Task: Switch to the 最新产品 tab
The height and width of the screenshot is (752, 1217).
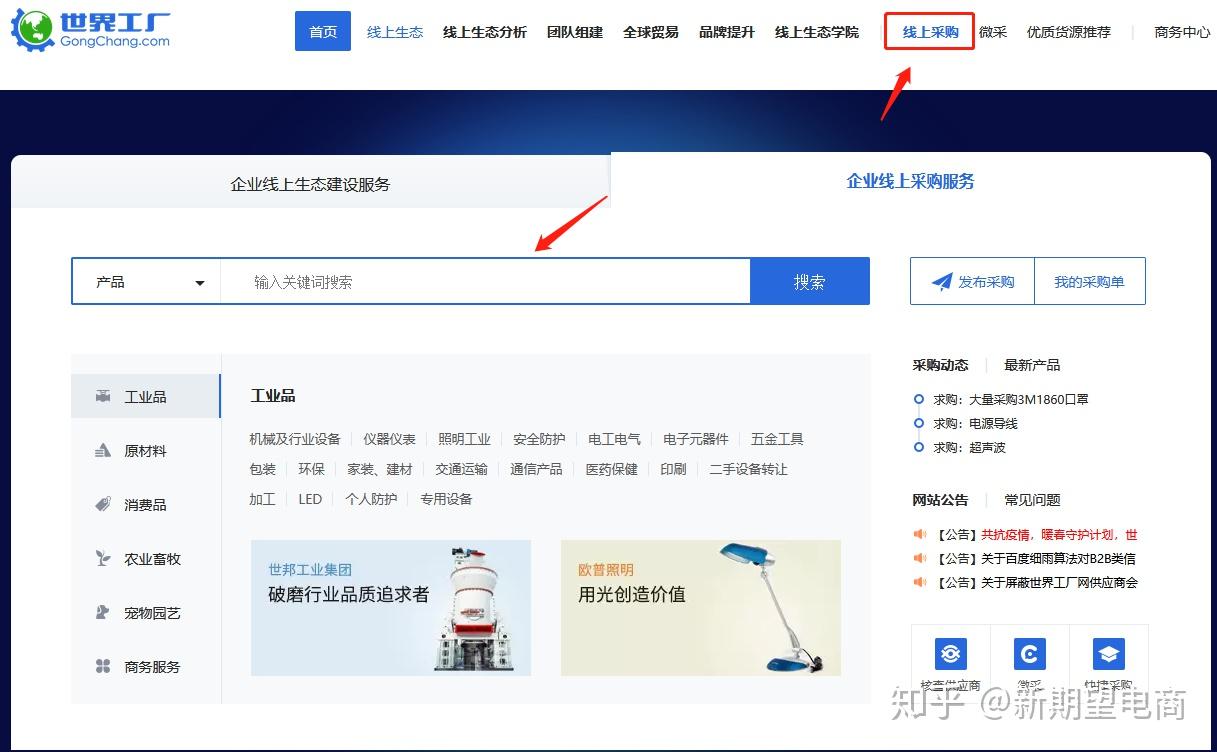Action: [1032, 365]
